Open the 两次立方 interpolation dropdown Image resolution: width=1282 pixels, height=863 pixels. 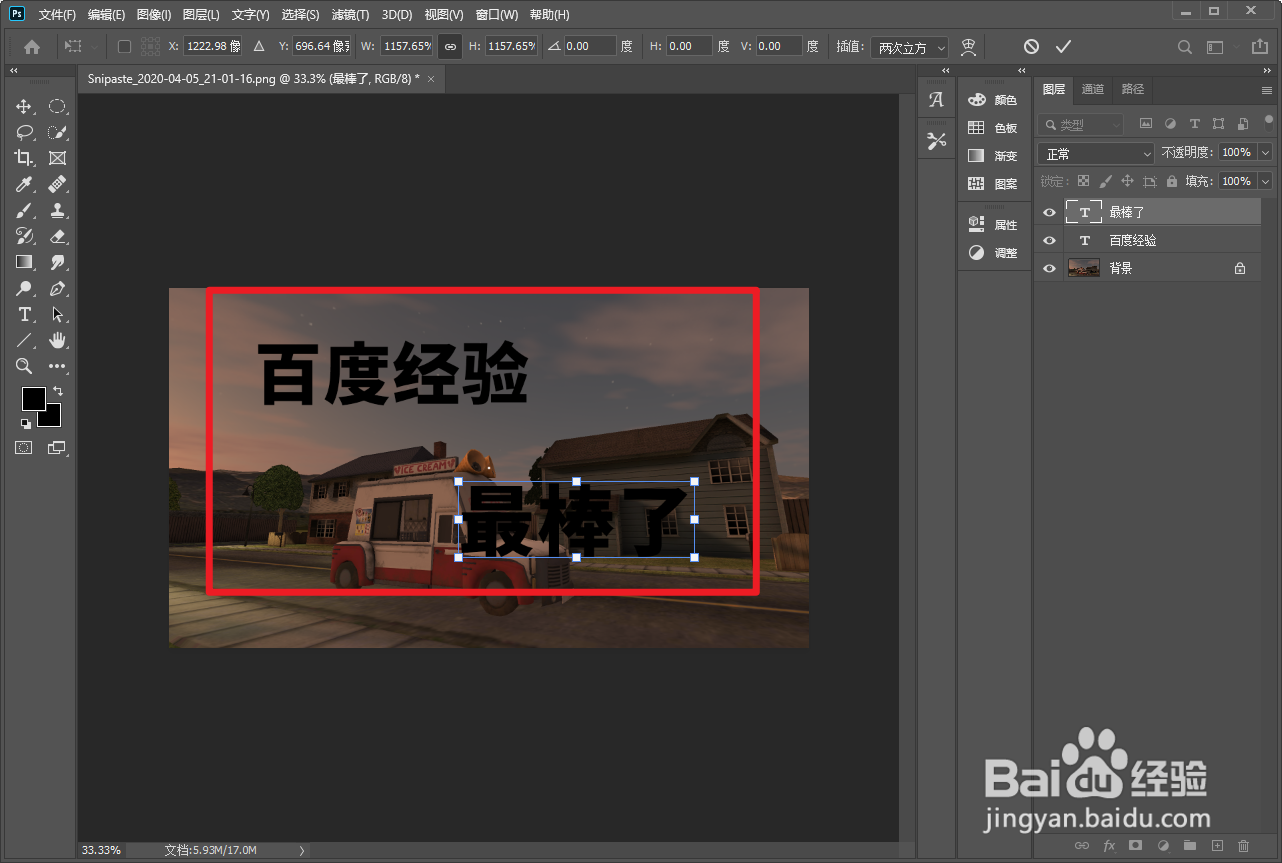tap(909, 47)
